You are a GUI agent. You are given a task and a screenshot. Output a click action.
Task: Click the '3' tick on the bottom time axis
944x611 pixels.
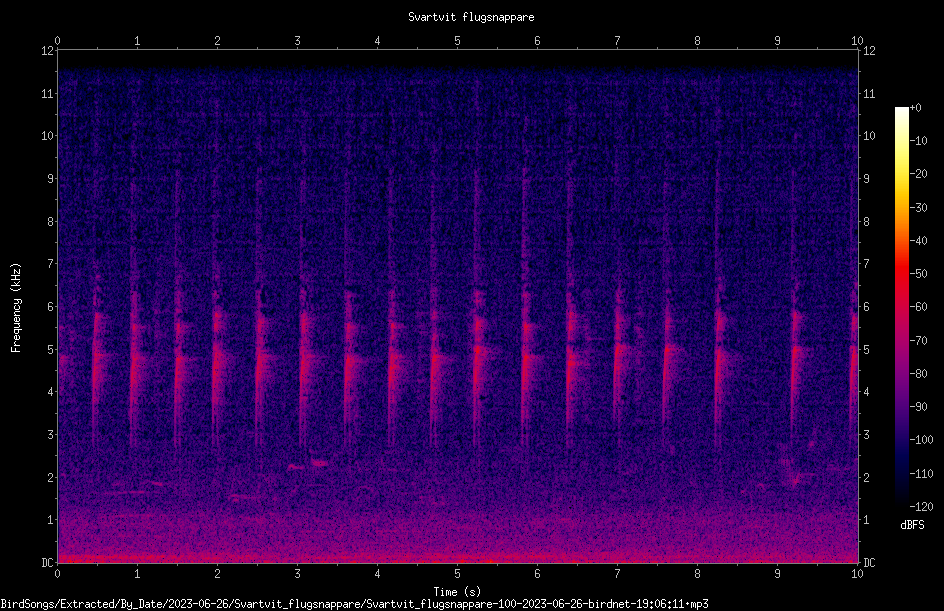tap(297, 574)
